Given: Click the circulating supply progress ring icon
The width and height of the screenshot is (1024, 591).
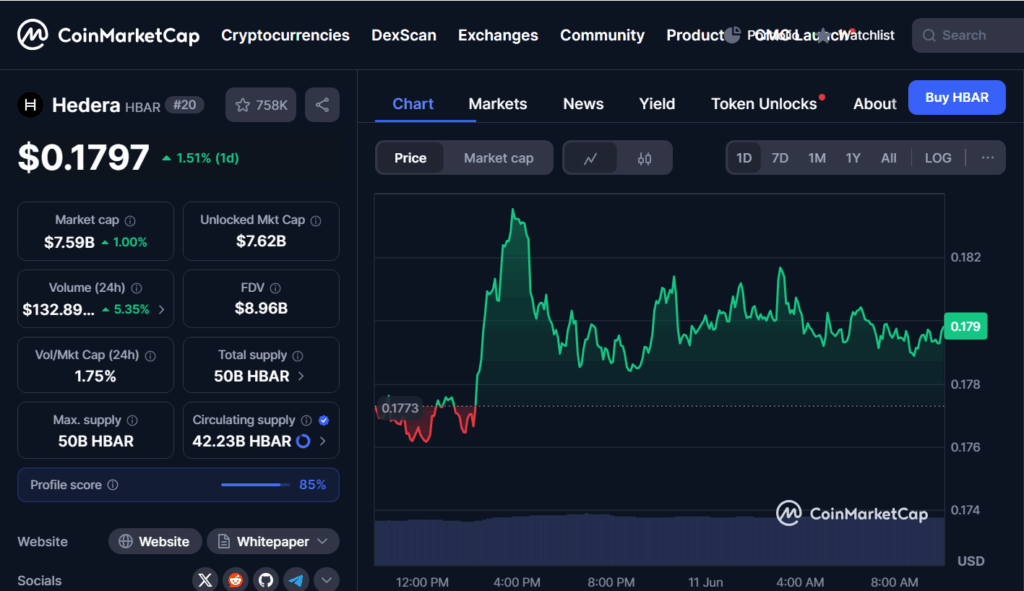Looking at the screenshot, I should (303, 441).
